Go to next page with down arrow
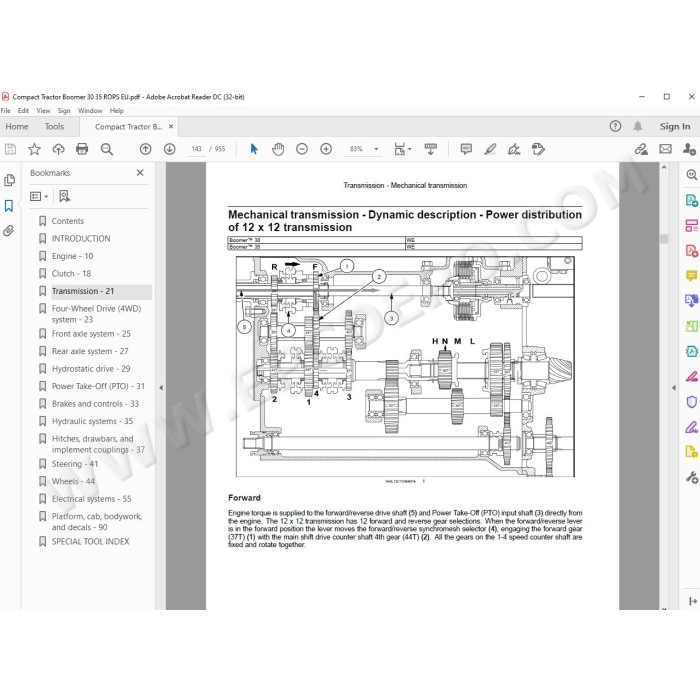This screenshot has width=700, height=700. (x=170, y=149)
